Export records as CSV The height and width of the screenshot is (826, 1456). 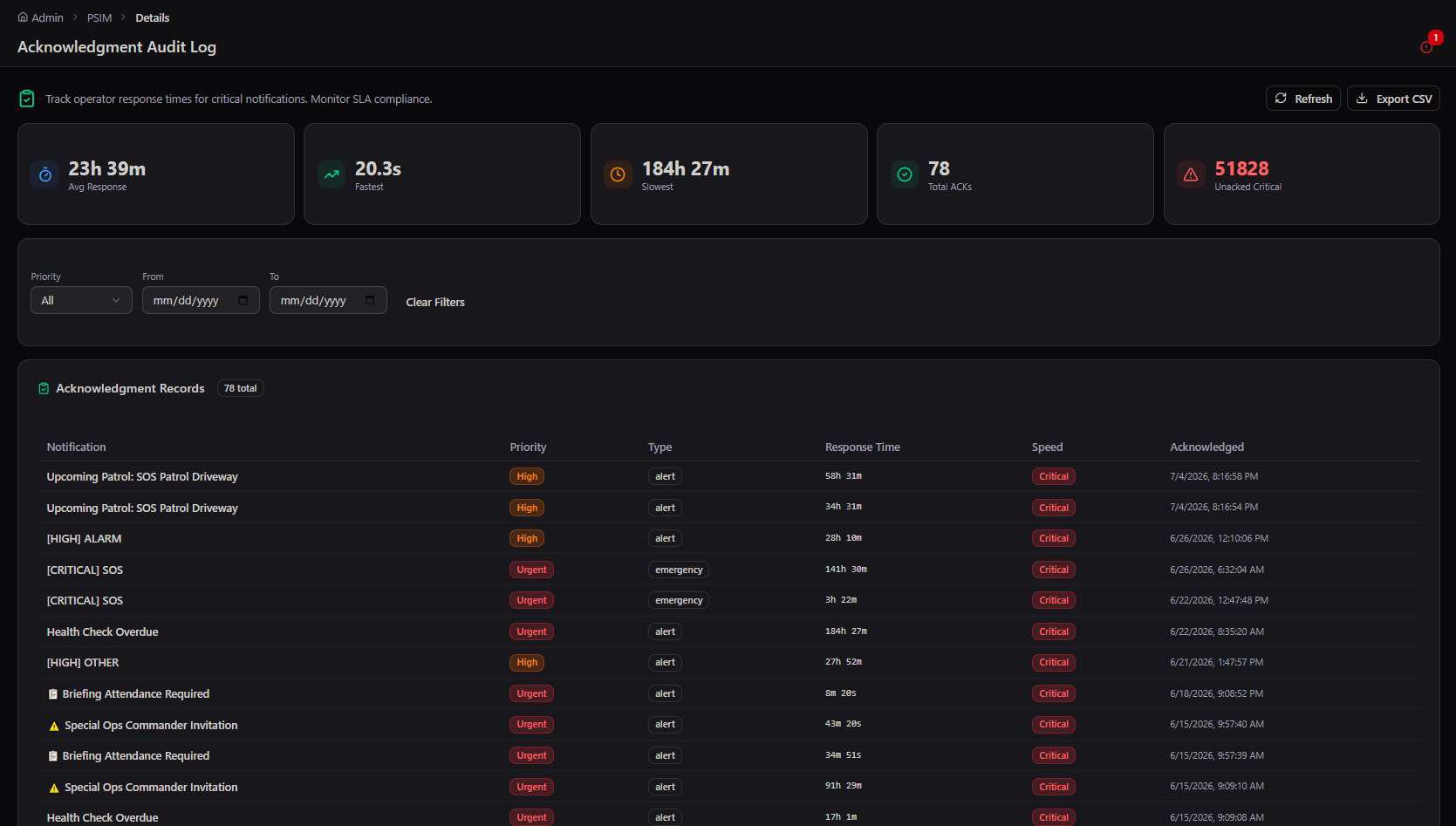(1393, 99)
